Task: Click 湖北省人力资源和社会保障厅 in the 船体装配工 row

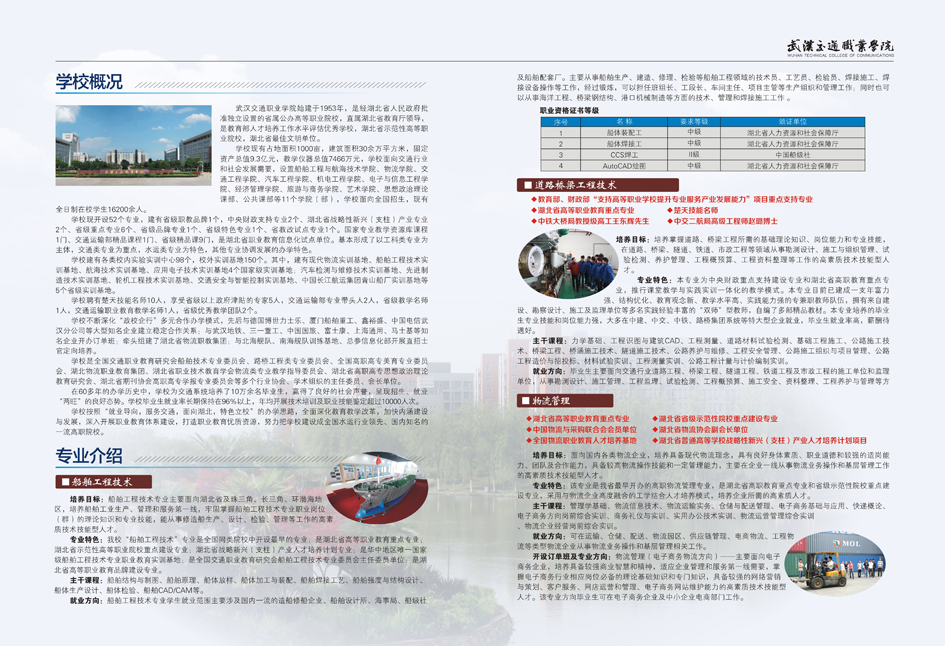Action: [793, 133]
